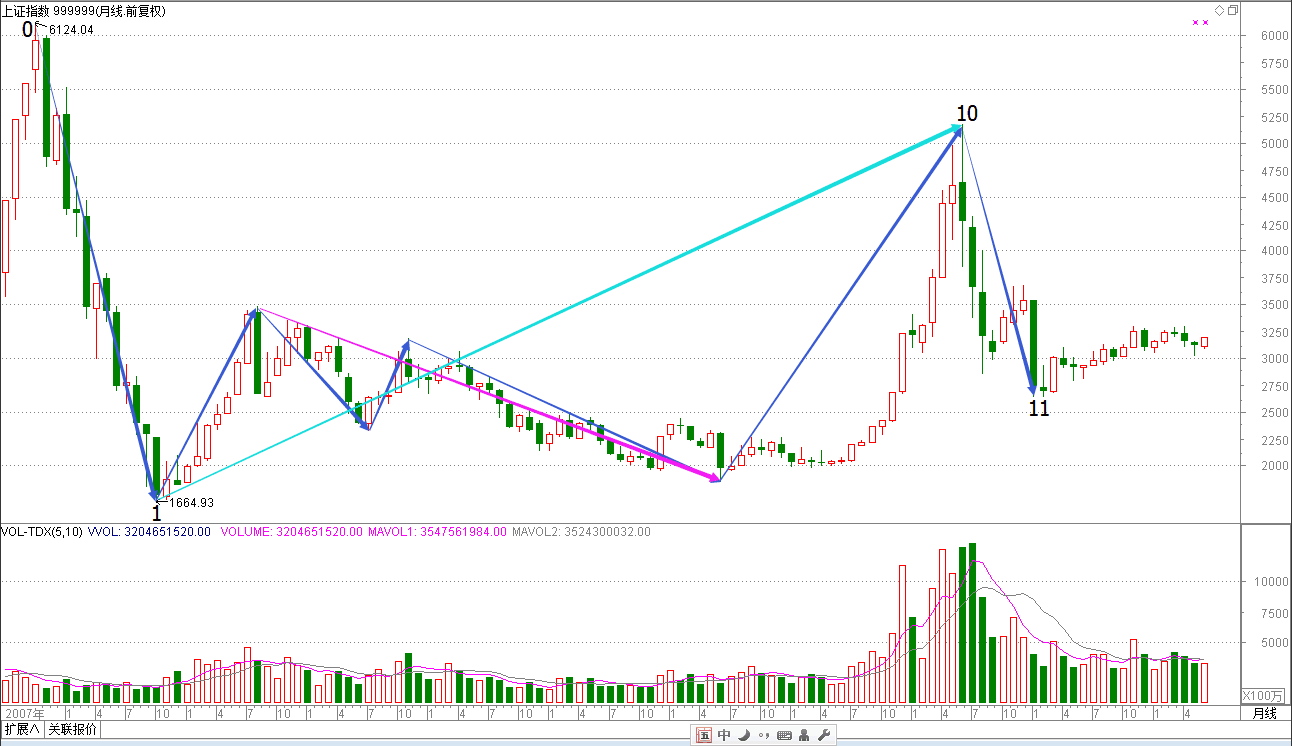
Task: Click the tallest green volume bar
Action: pyautogui.click(x=972, y=623)
